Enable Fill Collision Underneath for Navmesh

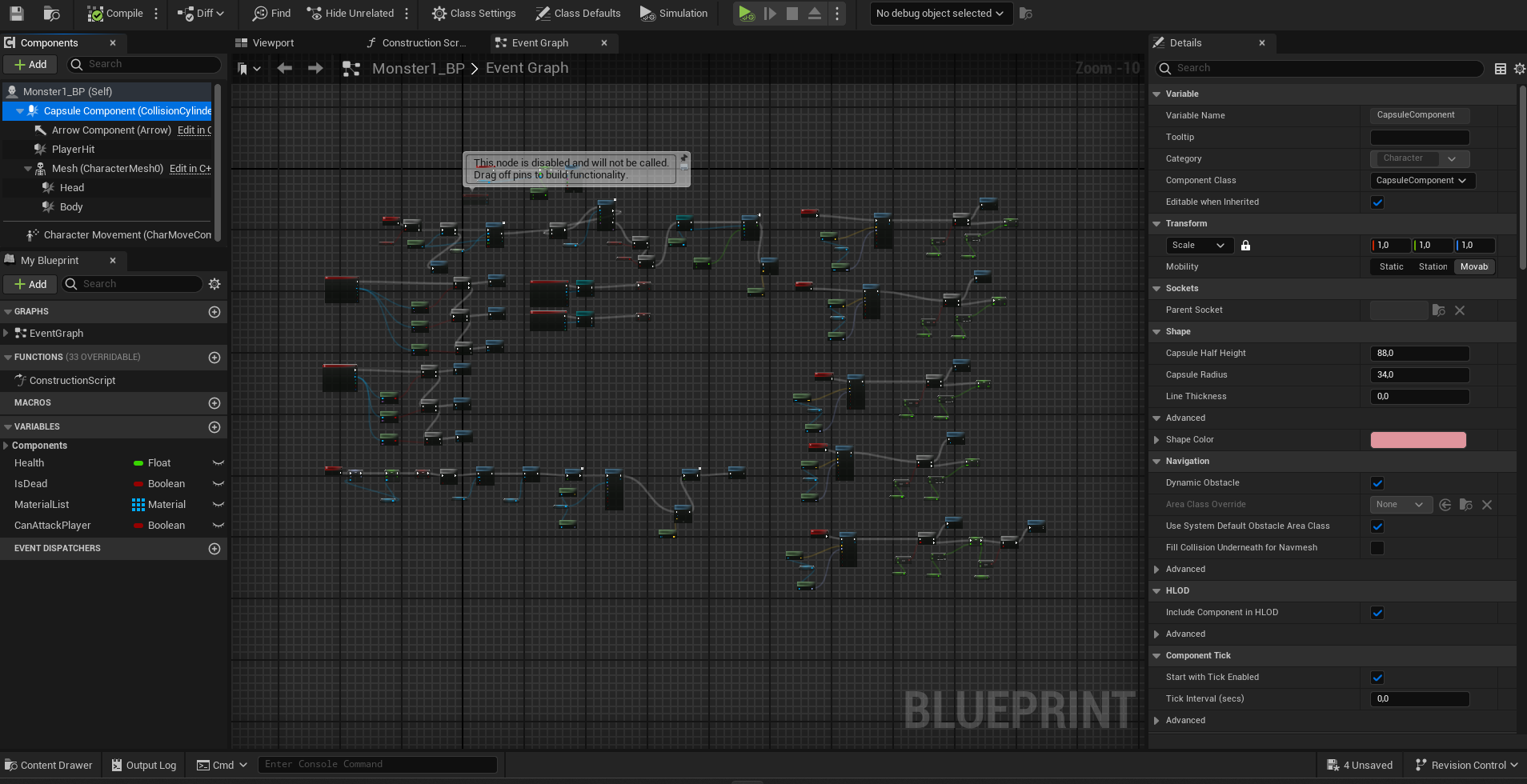pos(1377,548)
